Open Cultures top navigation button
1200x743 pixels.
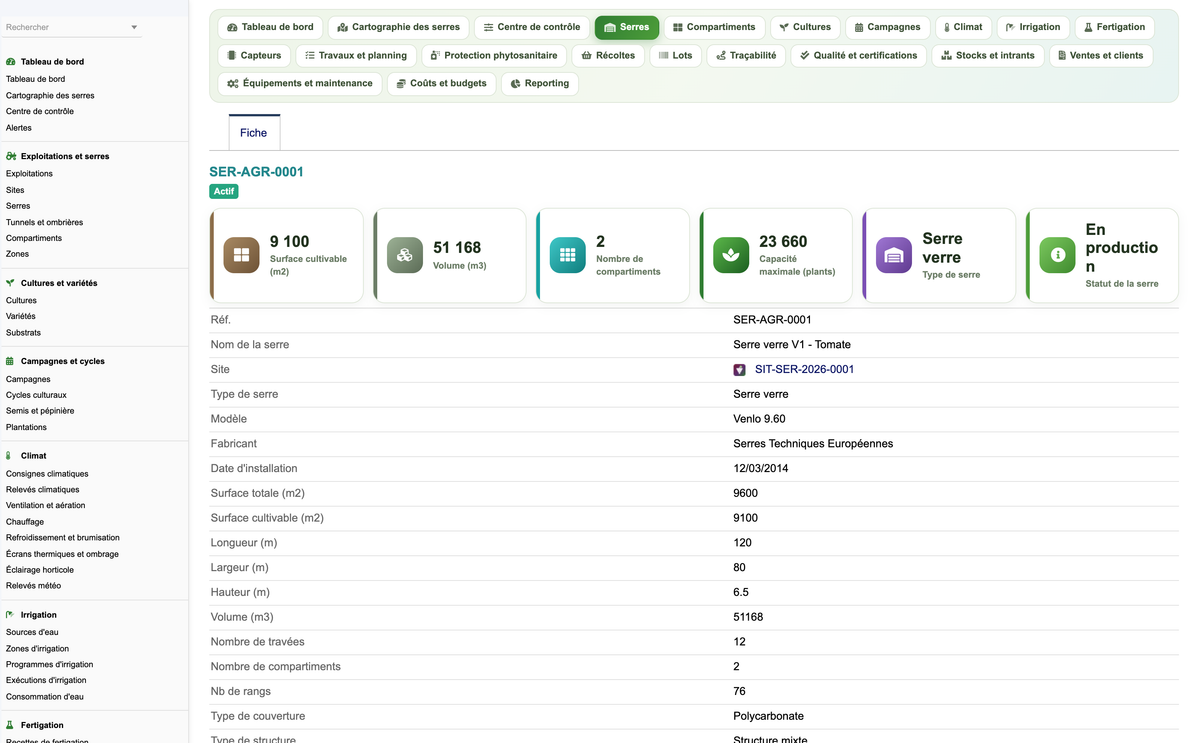click(x=805, y=27)
